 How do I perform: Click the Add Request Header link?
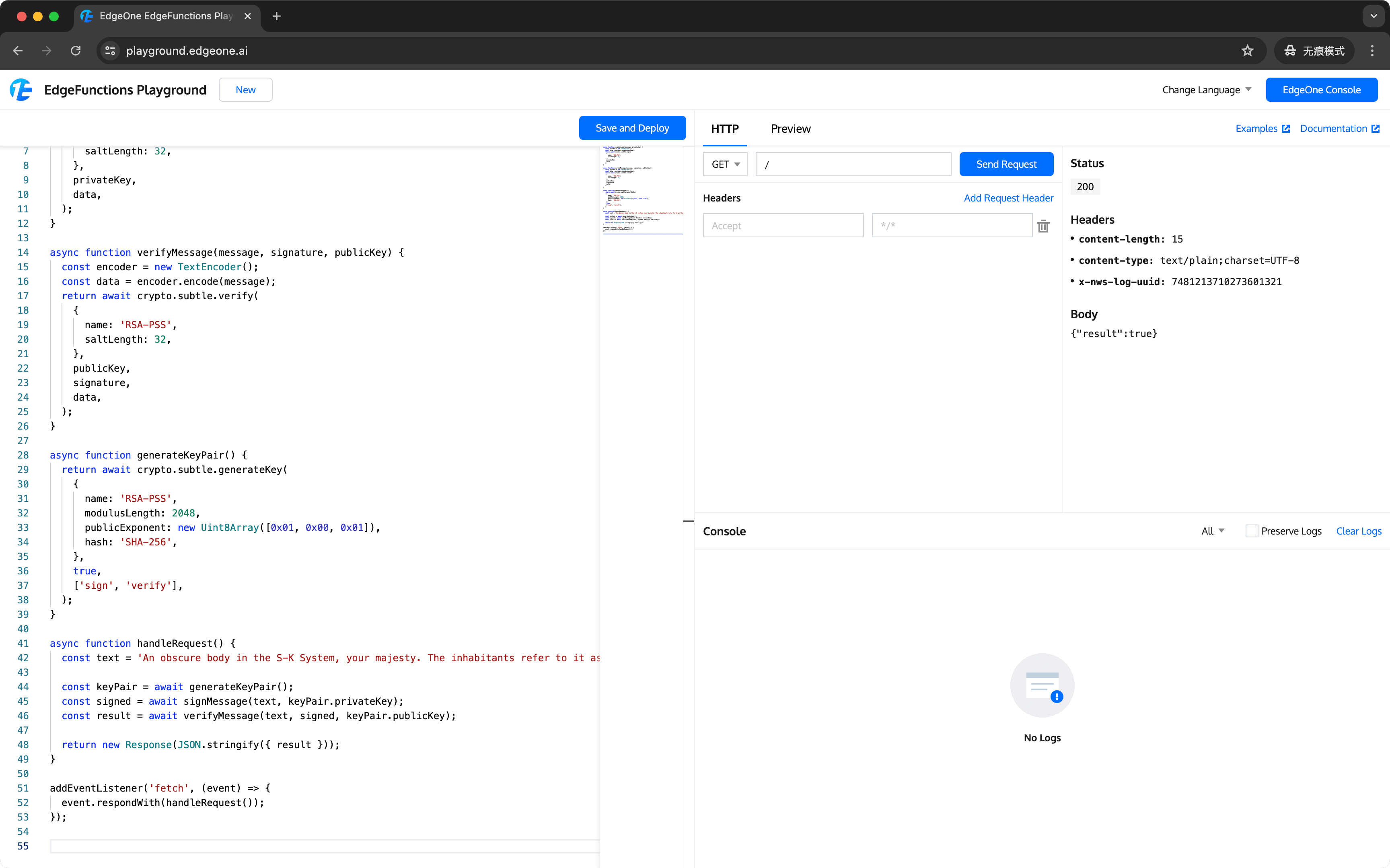(x=1008, y=197)
